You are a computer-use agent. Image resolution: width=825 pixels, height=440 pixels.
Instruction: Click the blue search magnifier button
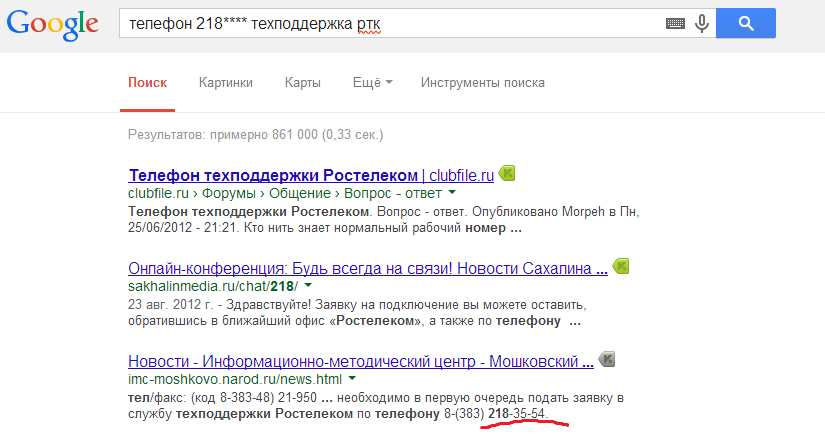746,23
